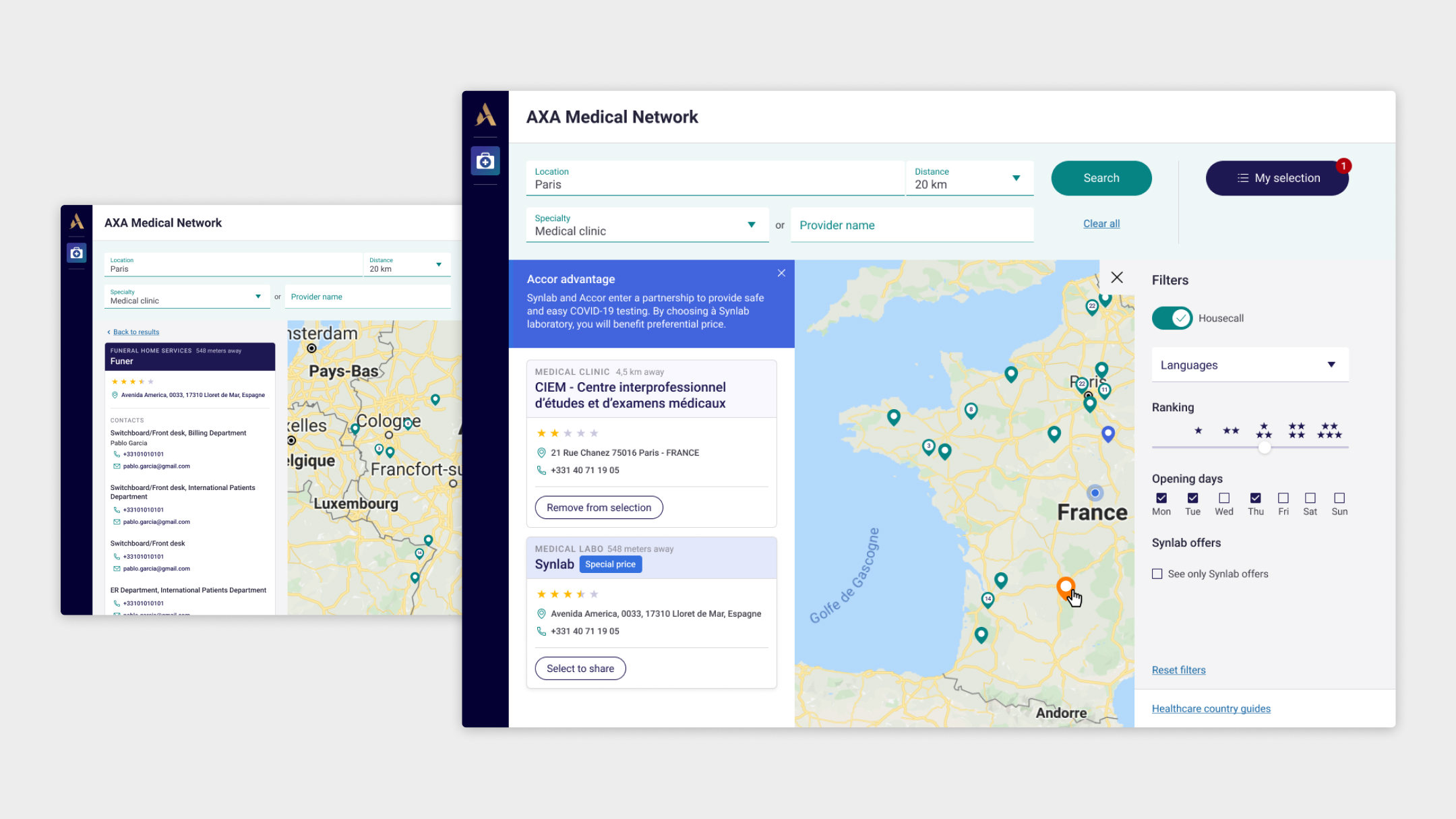Open the Synlab result title
The width and height of the screenshot is (1456, 819).
pyautogui.click(x=554, y=565)
